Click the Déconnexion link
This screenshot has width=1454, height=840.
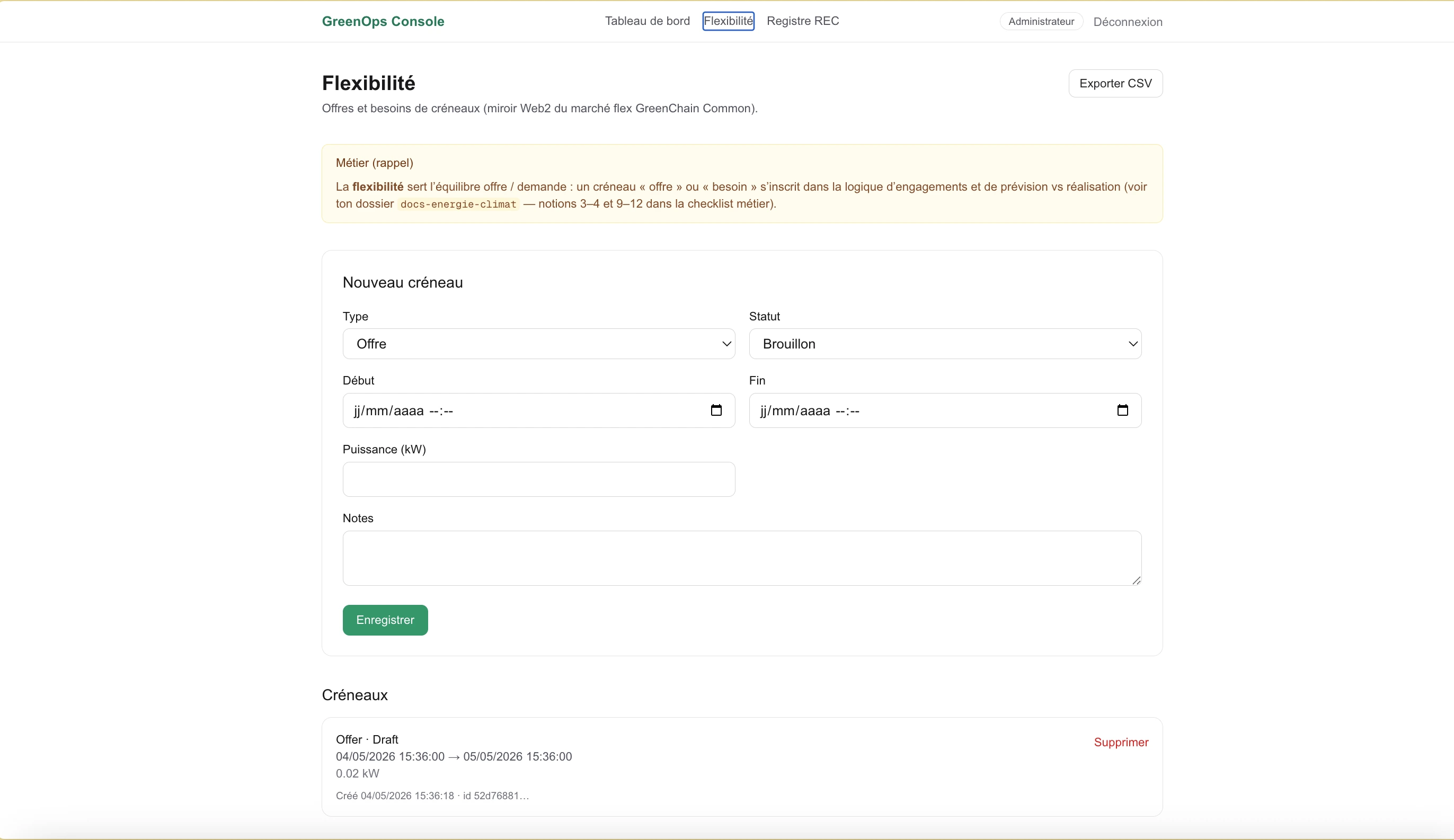point(1128,22)
